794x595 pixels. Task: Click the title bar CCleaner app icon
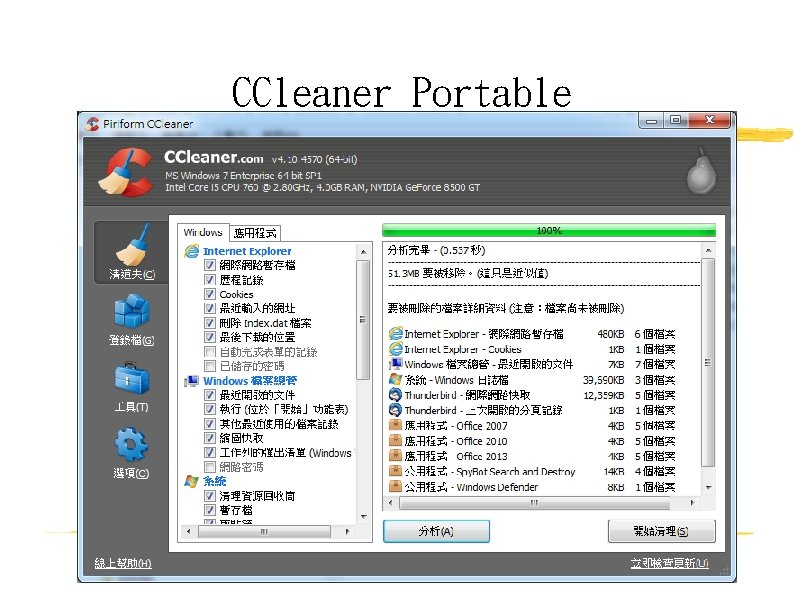tap(92, 124)
